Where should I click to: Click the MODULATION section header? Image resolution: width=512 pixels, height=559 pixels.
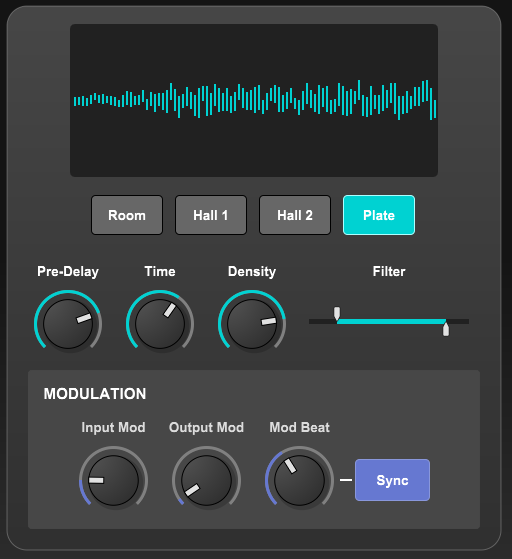pos(95,394)
